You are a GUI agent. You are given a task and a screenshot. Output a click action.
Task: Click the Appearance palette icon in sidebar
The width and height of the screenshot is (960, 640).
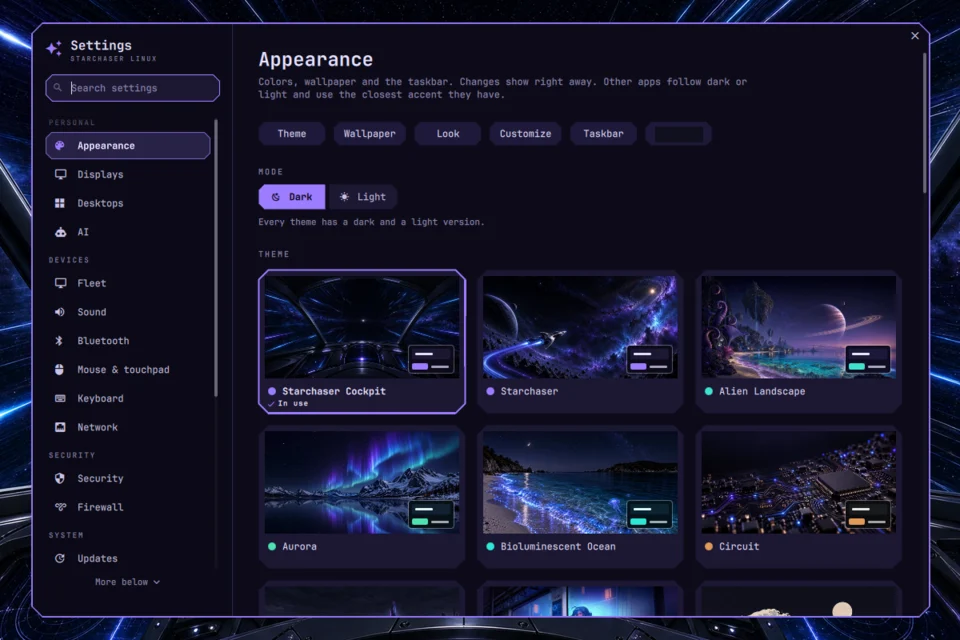pyautogui.click(x=59, y=146)
